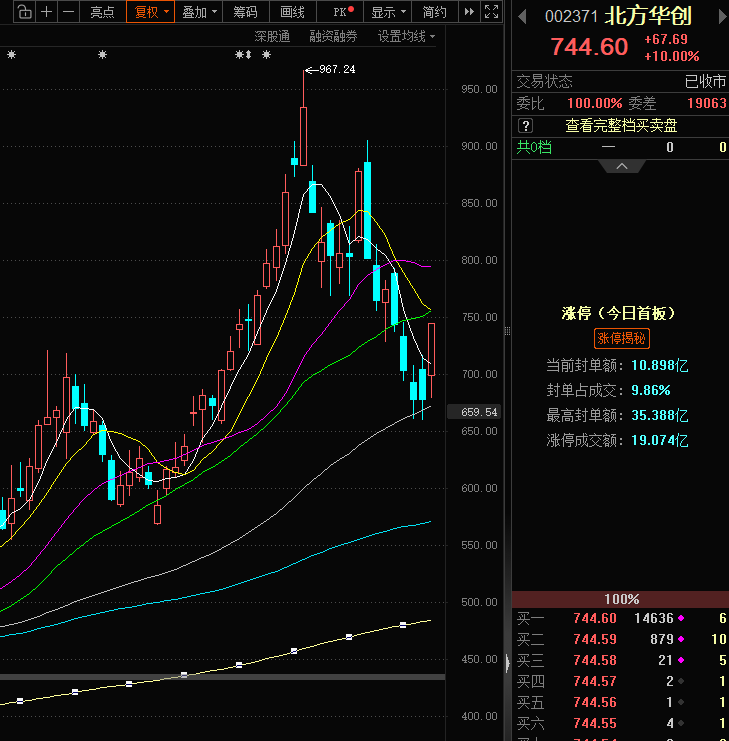Click current price 744.60
The width and height of the screenshot is (729, 741).
[x=590, y=47]
